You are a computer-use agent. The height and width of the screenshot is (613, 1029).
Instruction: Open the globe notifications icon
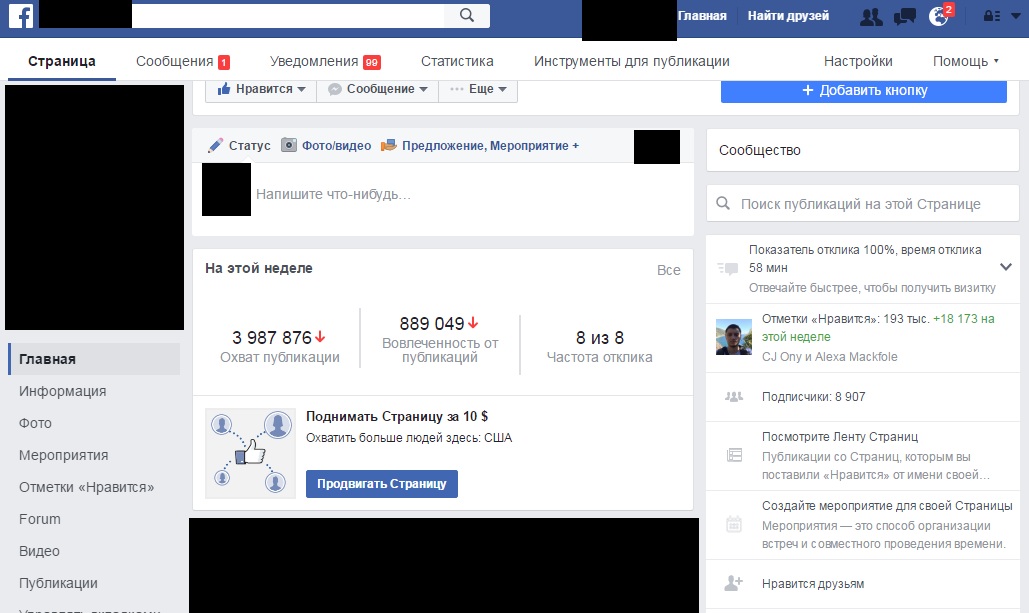(938, 16)
